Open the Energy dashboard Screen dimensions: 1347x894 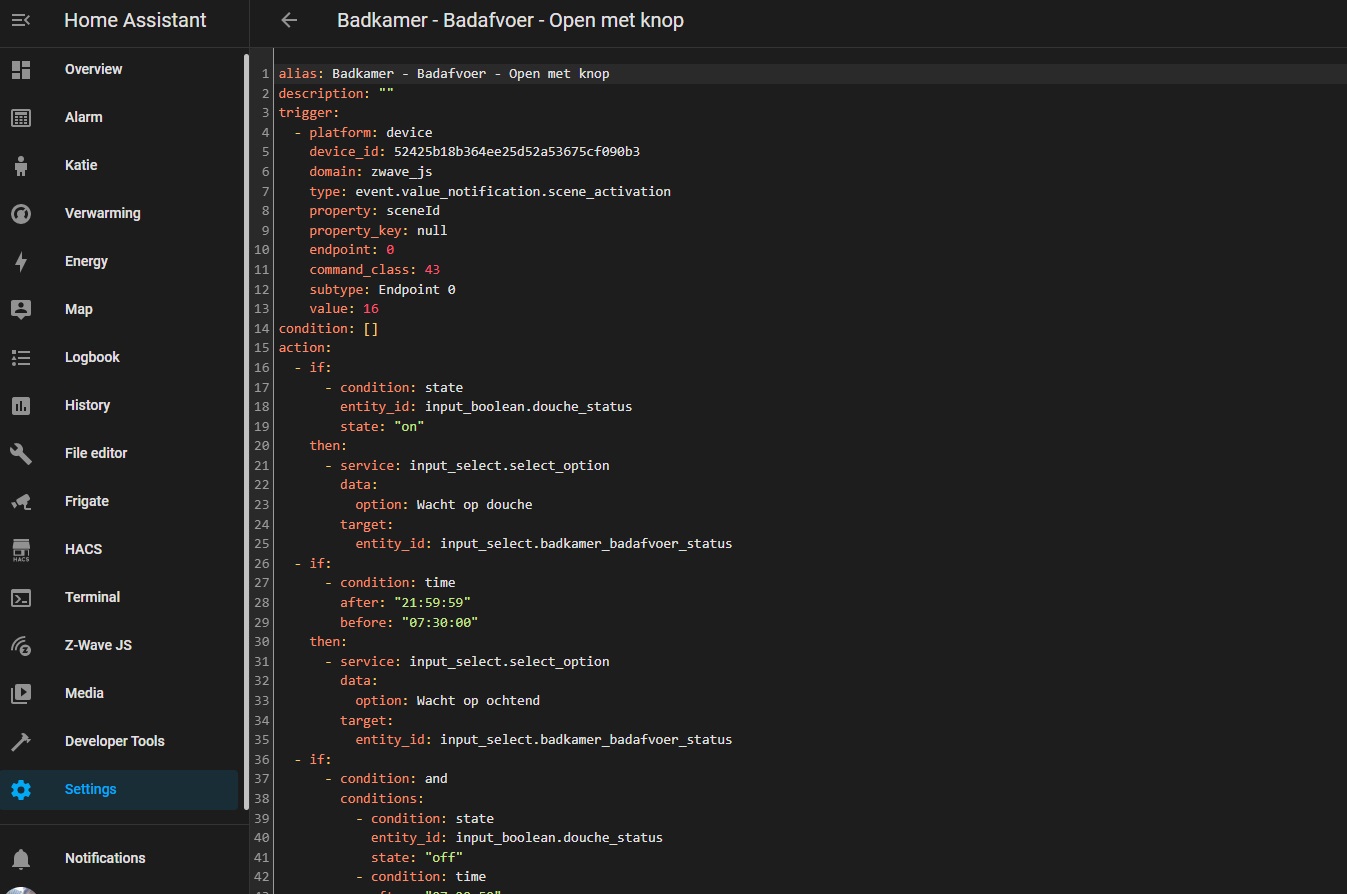point(86,261)
